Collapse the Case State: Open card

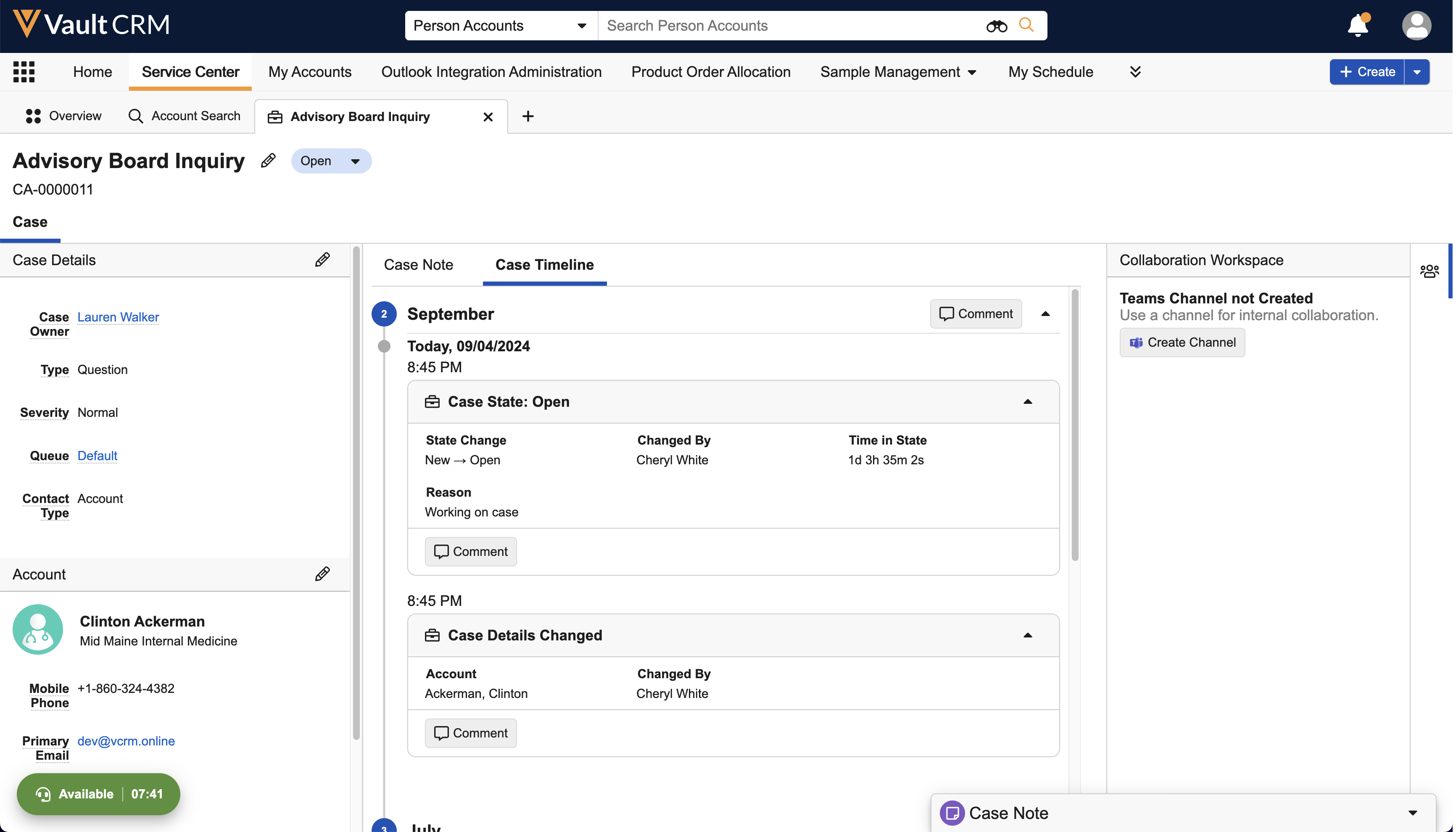1027,402
